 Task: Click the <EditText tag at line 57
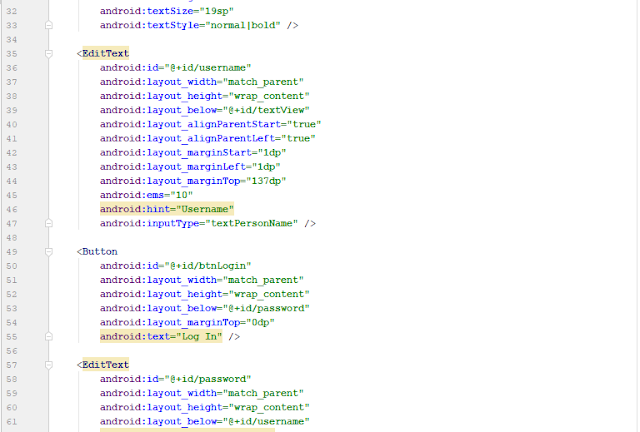(102, 365)
